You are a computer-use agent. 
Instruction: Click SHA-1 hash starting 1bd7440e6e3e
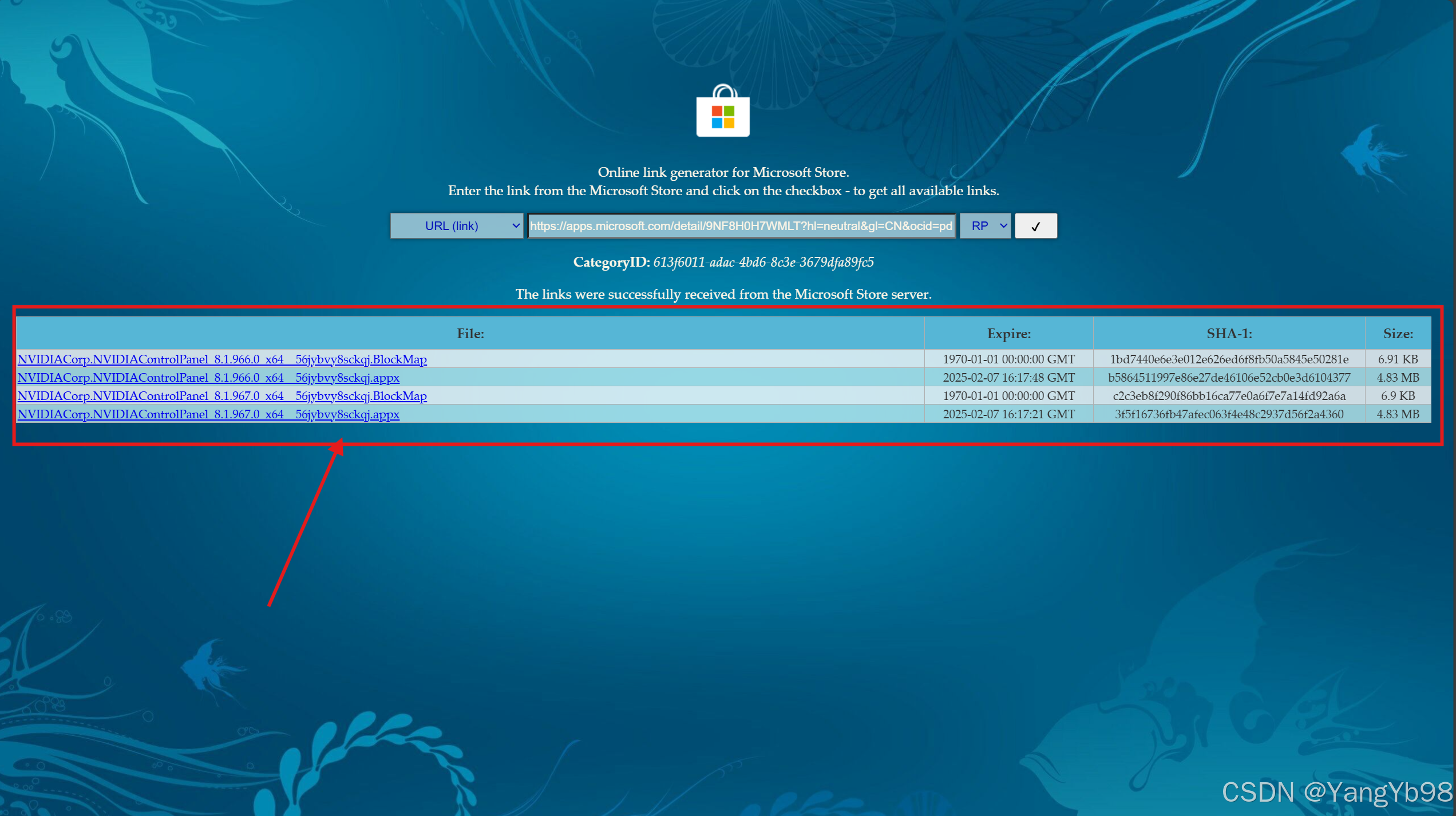[1229, 359]
